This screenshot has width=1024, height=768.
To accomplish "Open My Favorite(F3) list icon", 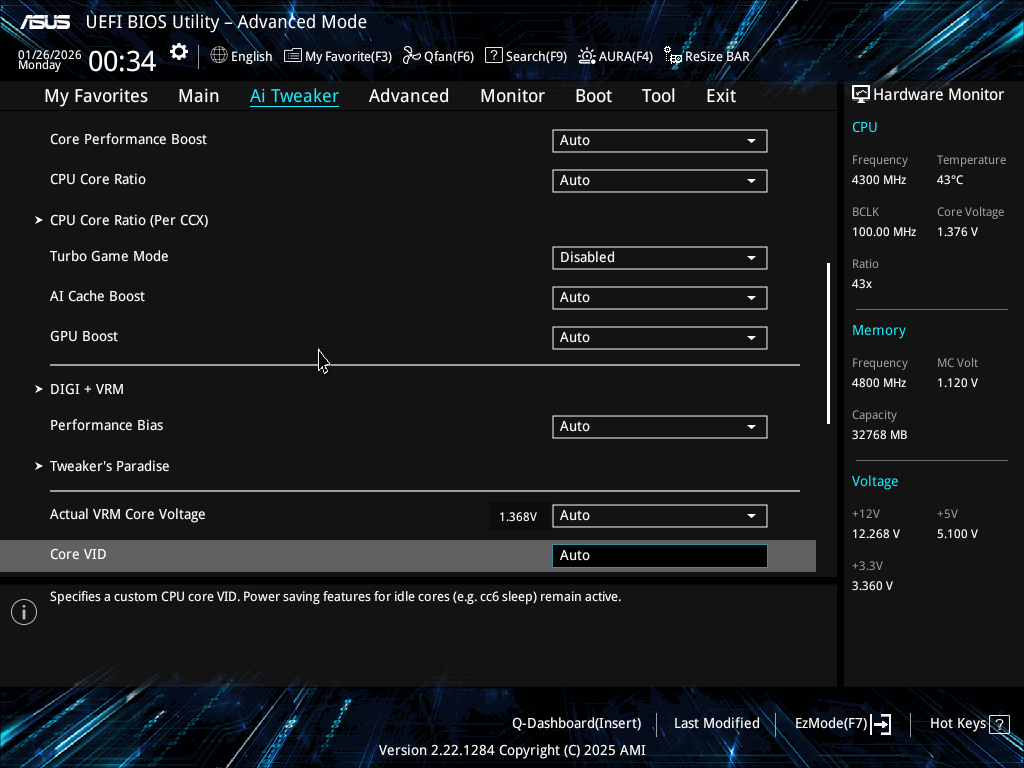I will pyautogui.click(x=293, y=56).
